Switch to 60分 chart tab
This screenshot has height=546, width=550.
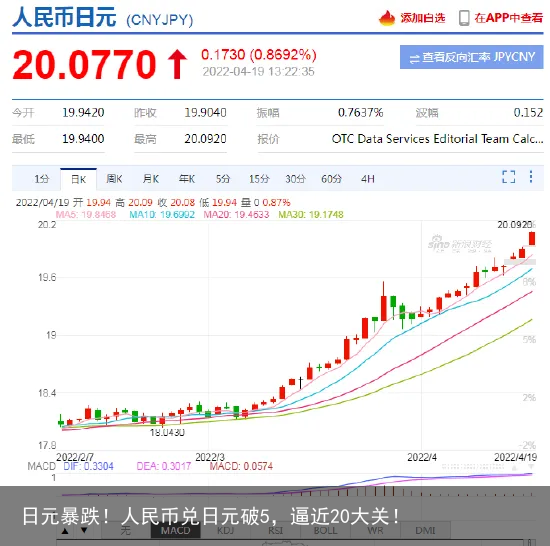click(x=331, y=179)
